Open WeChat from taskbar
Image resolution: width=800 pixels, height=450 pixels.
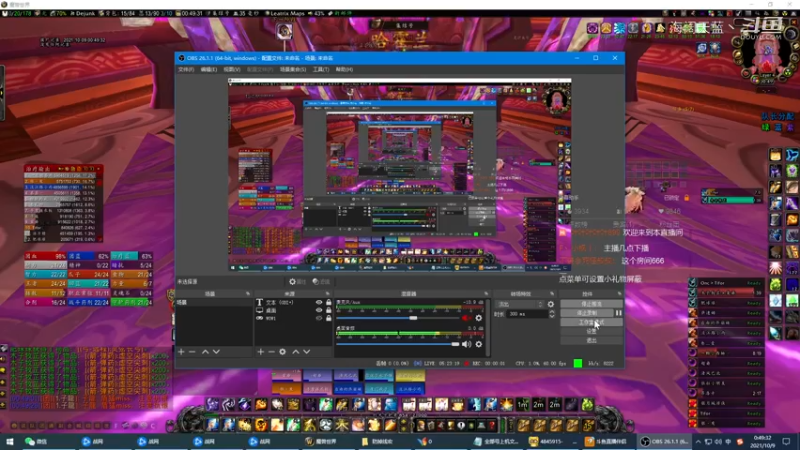pyautogui.click(x=36, y=441)
